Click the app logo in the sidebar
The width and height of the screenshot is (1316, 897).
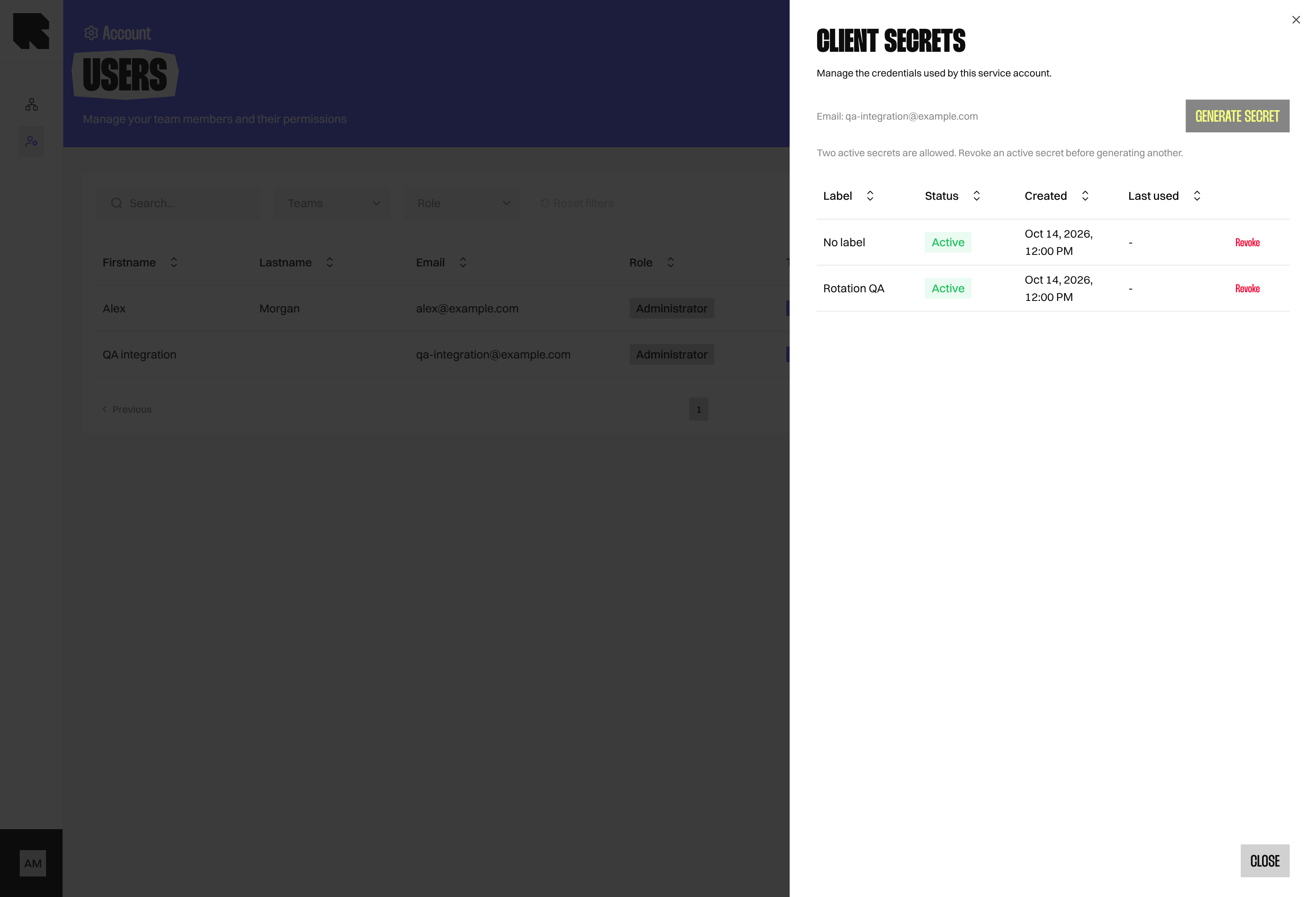coord(31,31)
